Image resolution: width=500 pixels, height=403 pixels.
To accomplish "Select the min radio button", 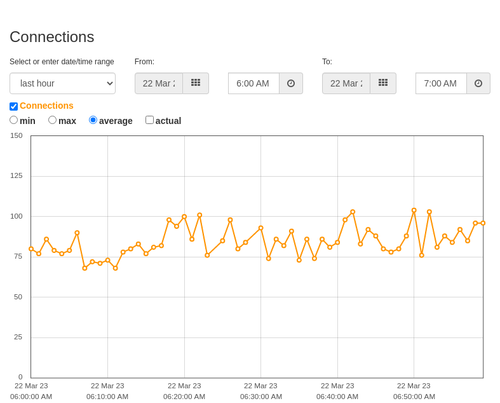I will (x=13, y=120).
